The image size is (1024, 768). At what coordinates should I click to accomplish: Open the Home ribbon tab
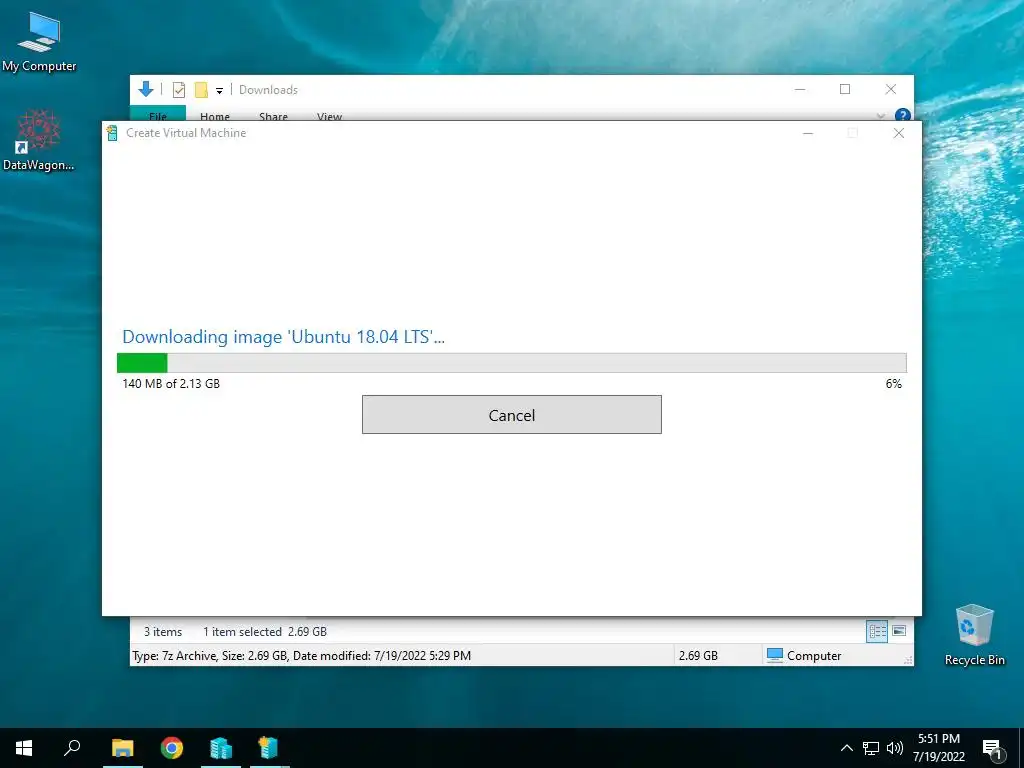(x=215, y=116)
